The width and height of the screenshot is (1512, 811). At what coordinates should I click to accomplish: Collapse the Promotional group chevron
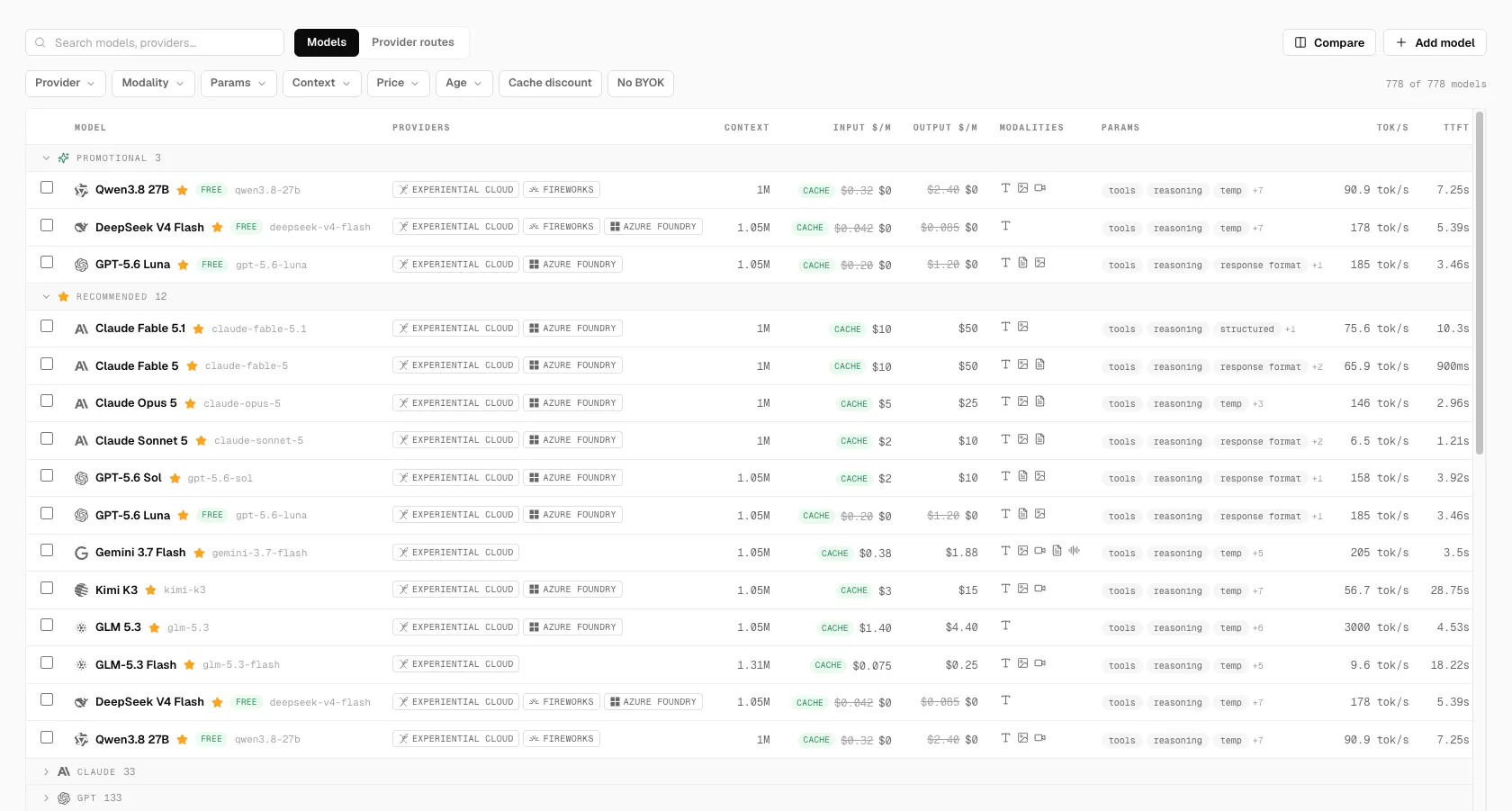[x=46, y=158]
